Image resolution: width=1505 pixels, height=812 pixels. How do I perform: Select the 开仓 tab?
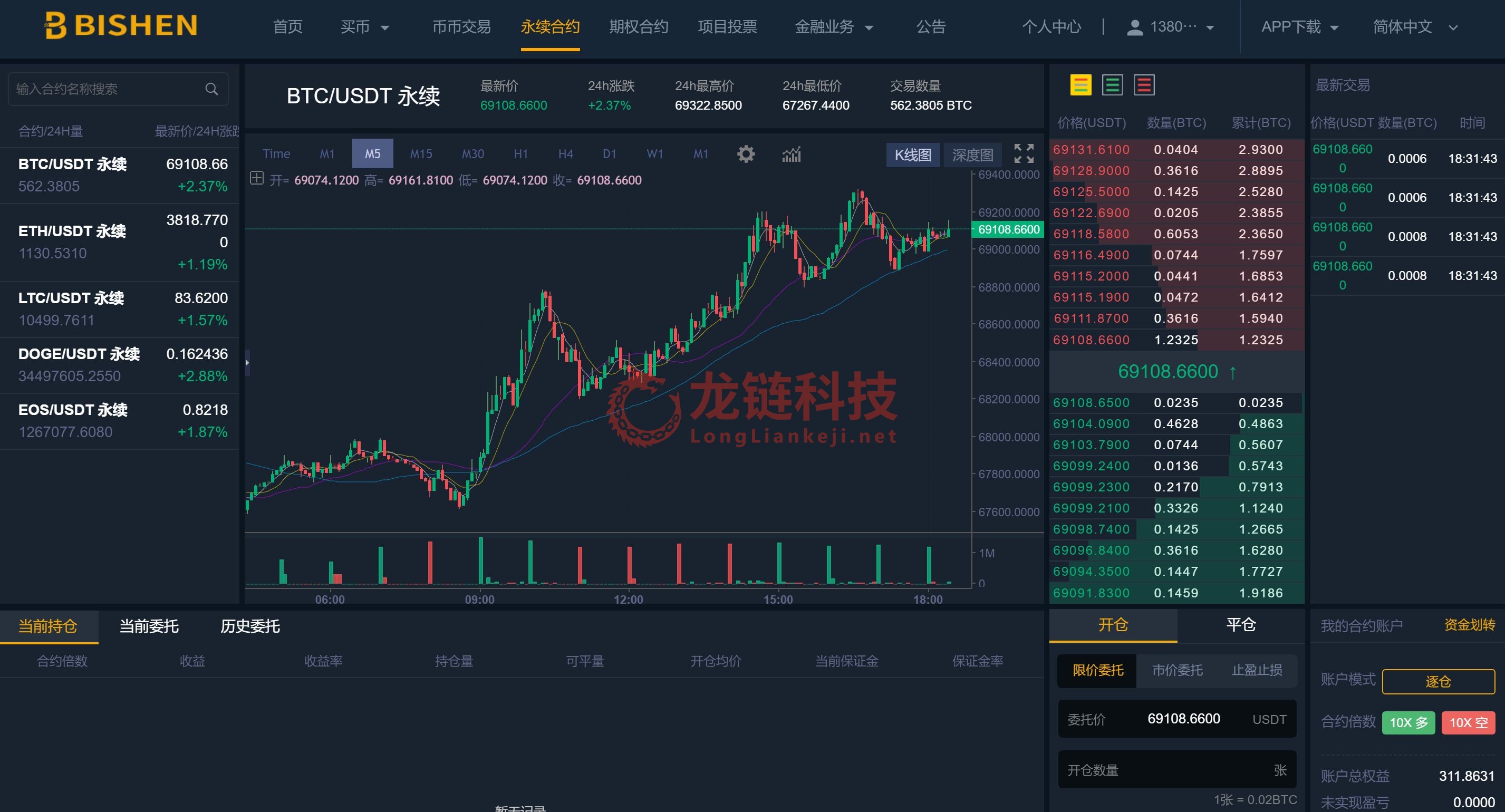(x=1113, y=625)
